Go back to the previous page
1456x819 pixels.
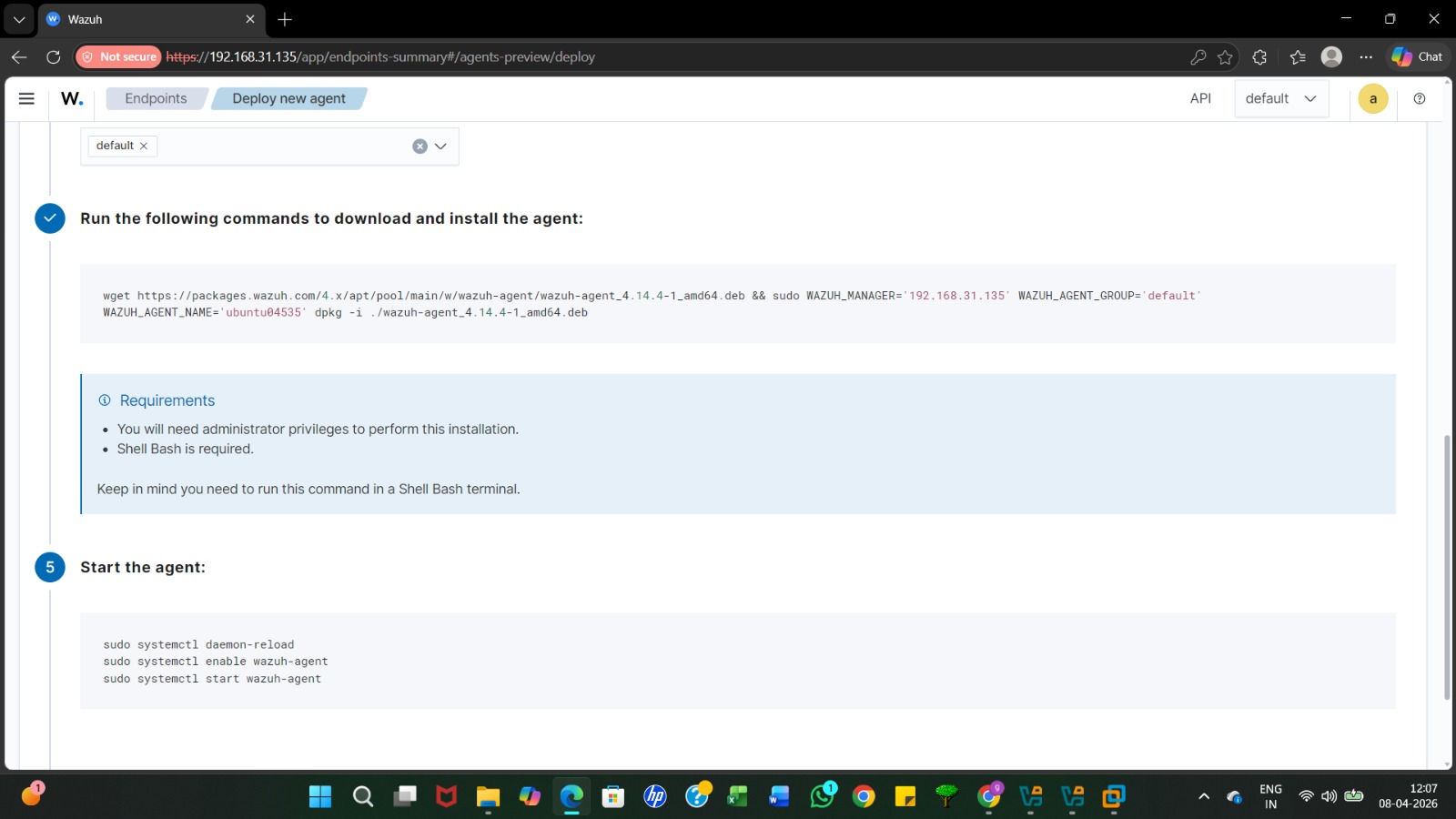click(19, 56)
